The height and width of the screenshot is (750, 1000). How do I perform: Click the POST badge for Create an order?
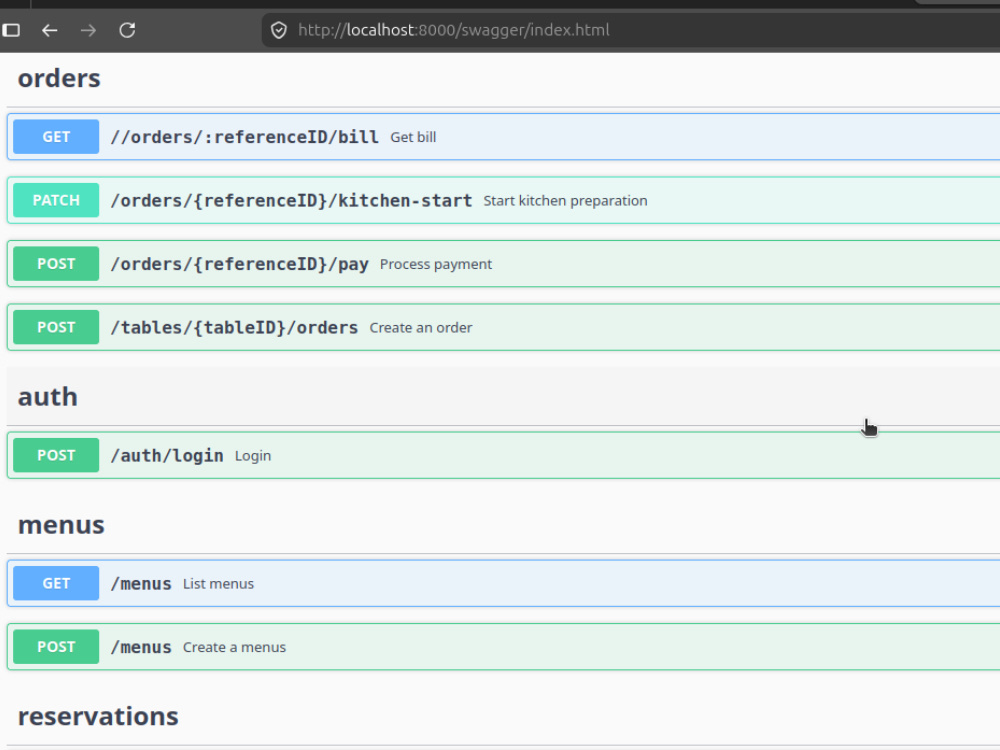[x=56, y=327]
